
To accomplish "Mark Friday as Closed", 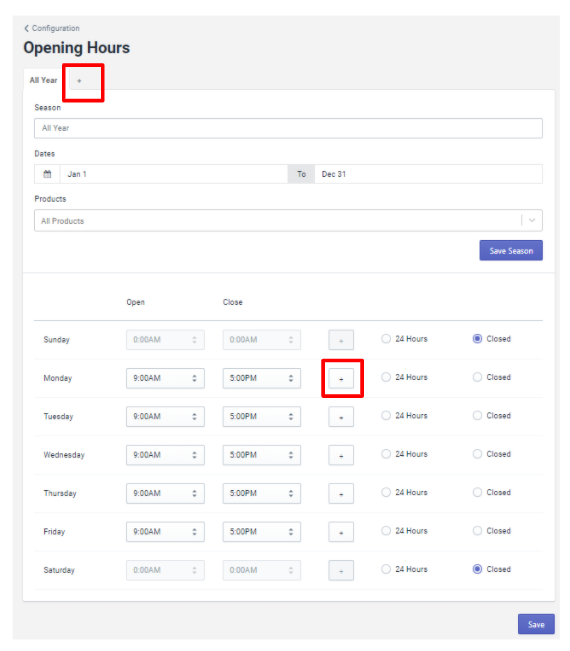I will click(477, 531).
